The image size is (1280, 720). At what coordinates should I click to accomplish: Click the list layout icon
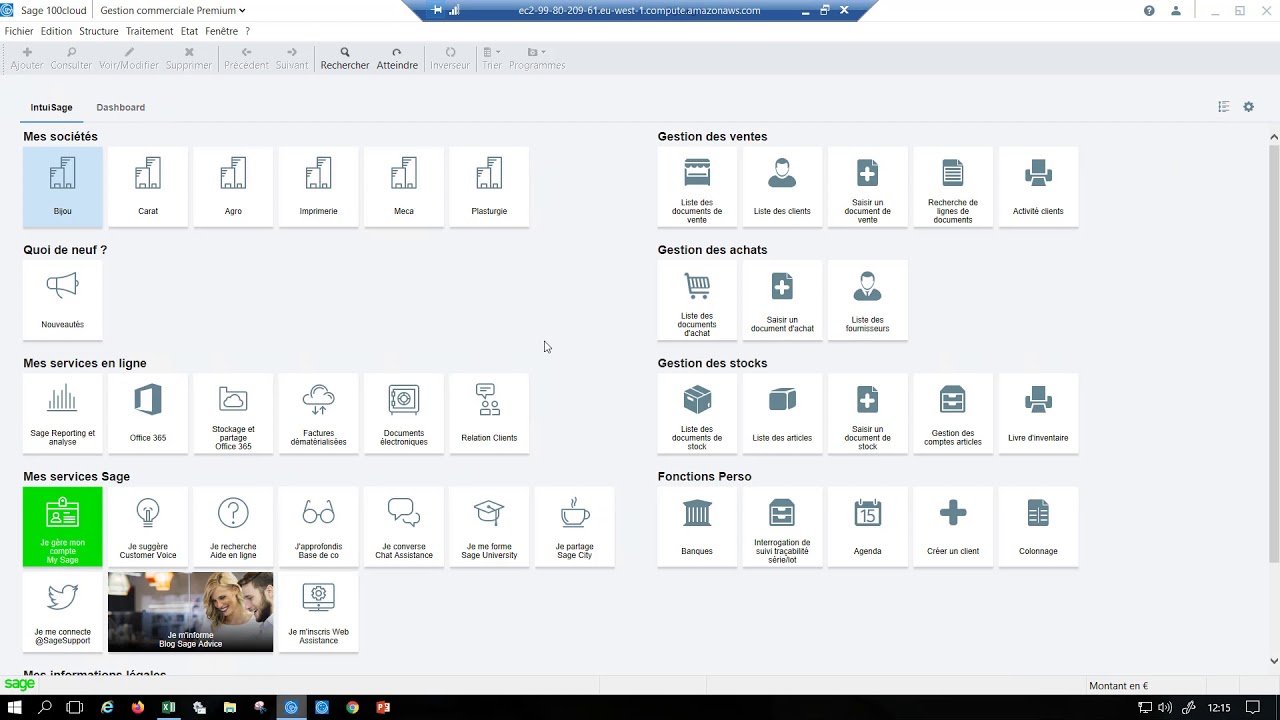pos(1223,107)
